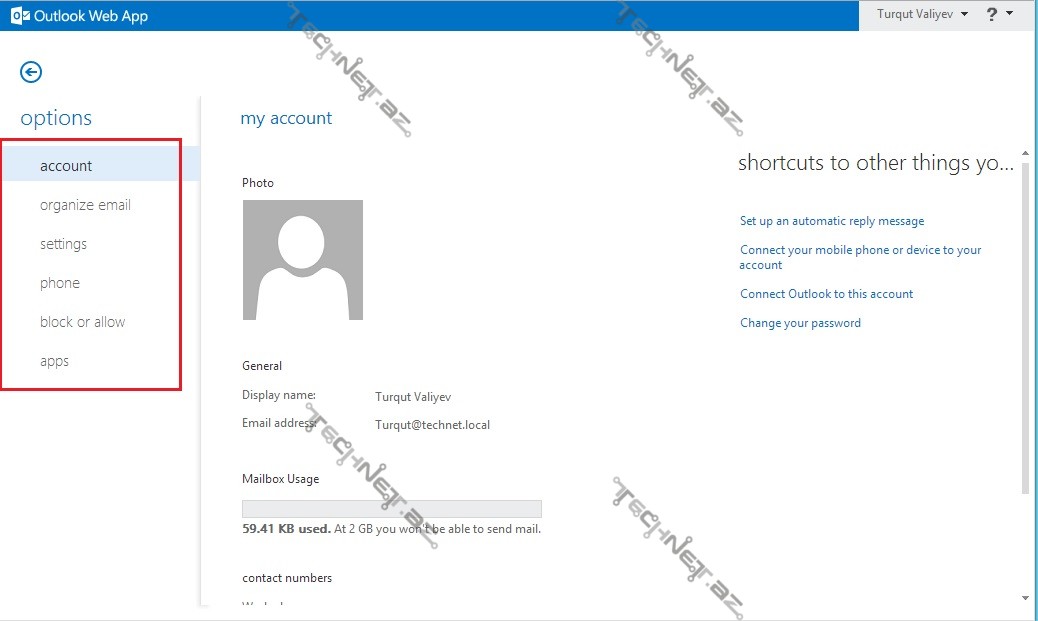
Task: Click the Mailbox Usage progress bar
Action: (391, 509)
